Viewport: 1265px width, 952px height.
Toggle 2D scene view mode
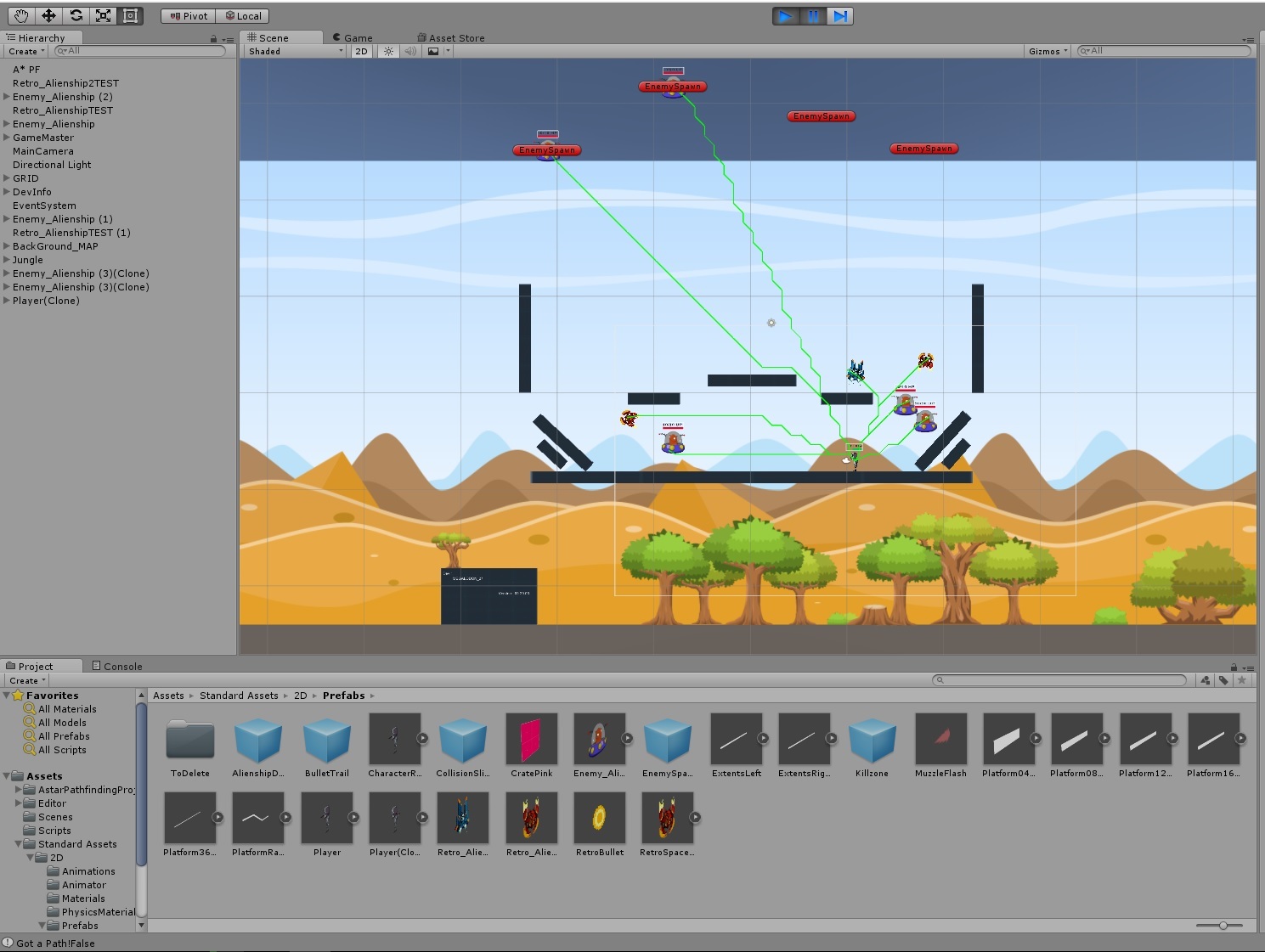361,51
